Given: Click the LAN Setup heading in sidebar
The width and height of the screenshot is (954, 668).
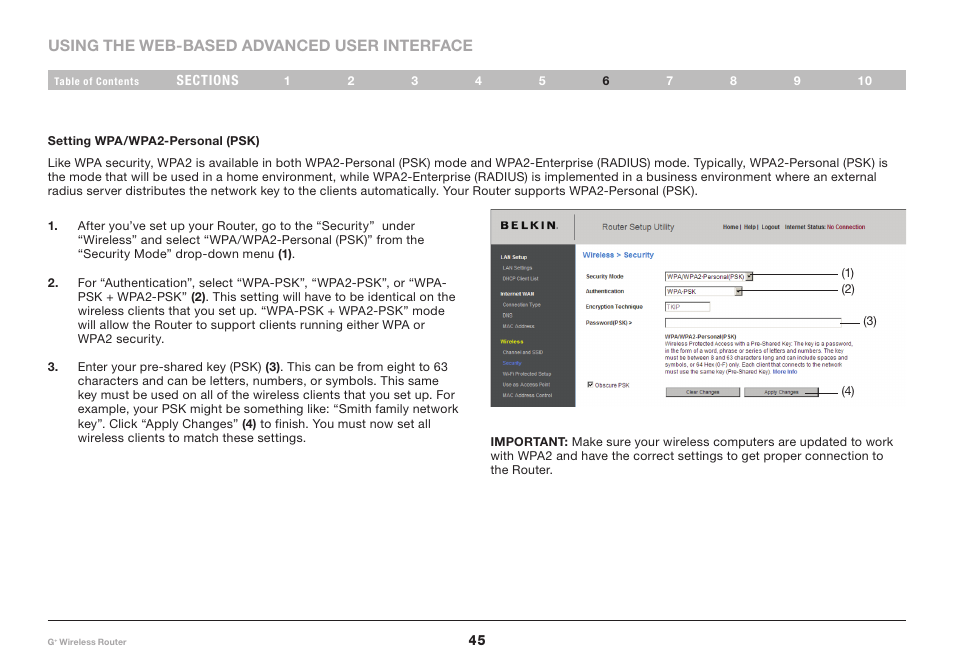Looking at the screenshot, I should [x=514, y=257].
